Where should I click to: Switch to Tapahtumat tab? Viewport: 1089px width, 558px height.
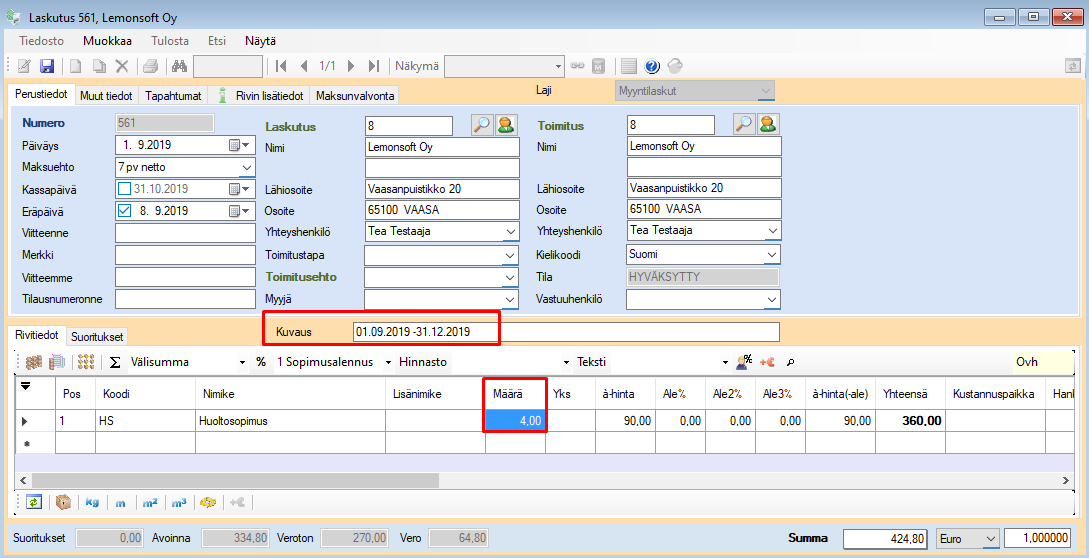(x=173, y=96)
